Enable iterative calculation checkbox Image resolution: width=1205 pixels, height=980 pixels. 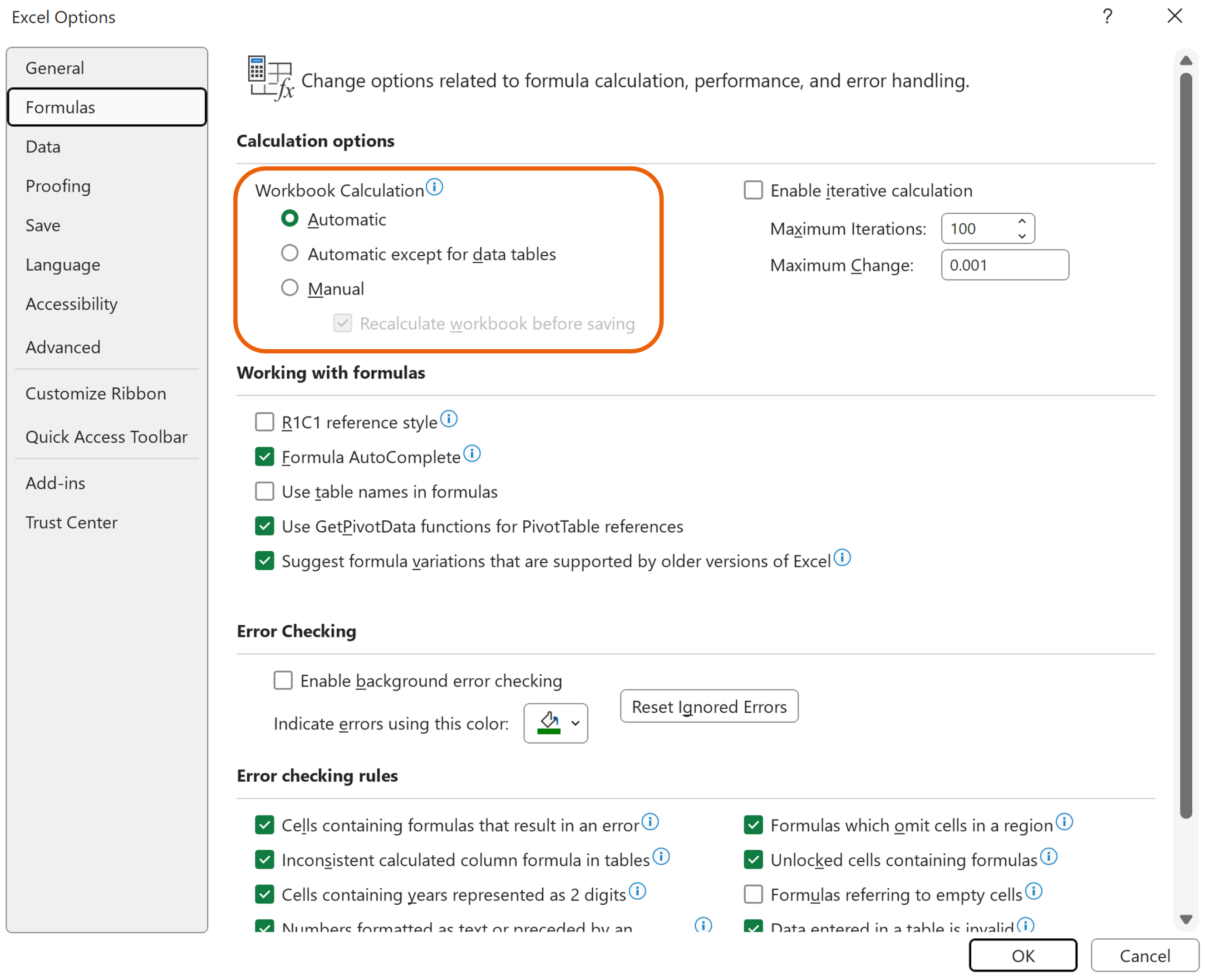tap(753, 190)
